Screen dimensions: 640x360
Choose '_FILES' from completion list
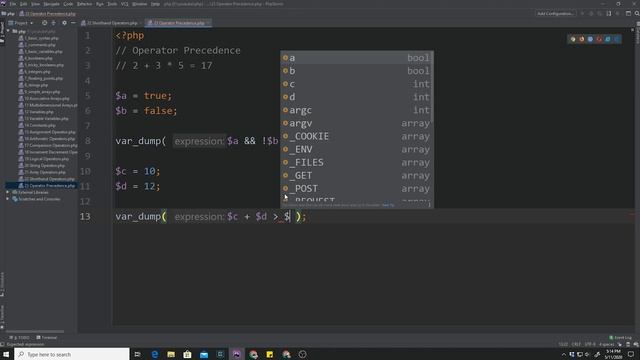[356, 162]
